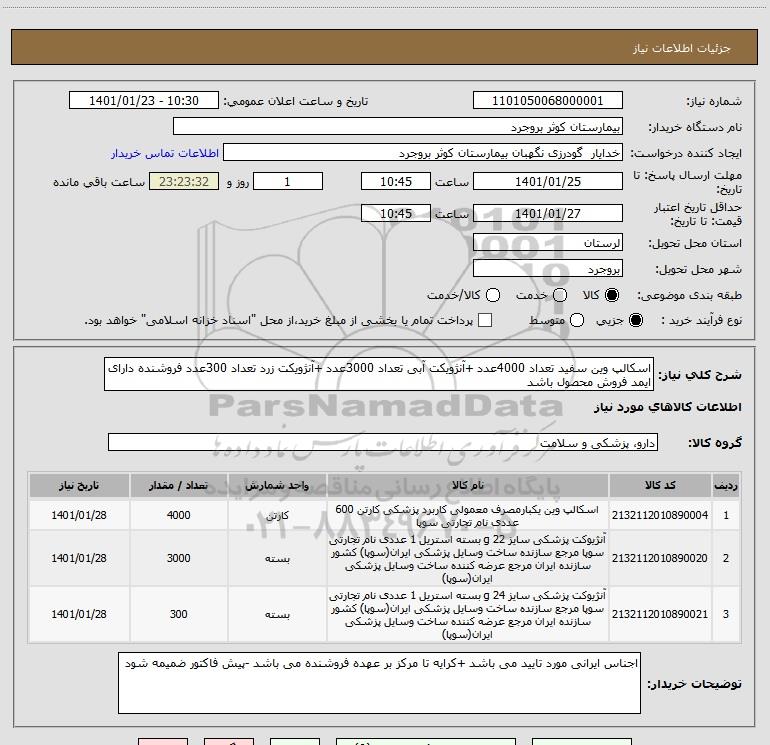This screenshot has height=745, width=770.
Task: Click the اسکالپ وین item name cell
Action: [x=468, y=516]
